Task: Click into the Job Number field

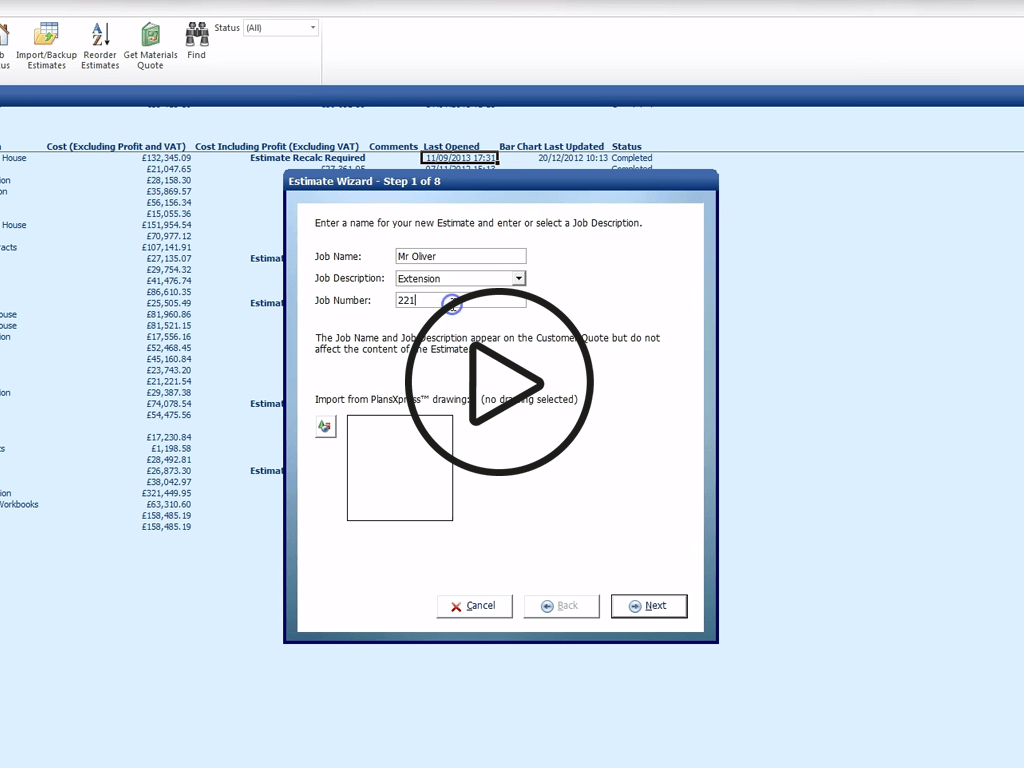Action: click(460, 300)
